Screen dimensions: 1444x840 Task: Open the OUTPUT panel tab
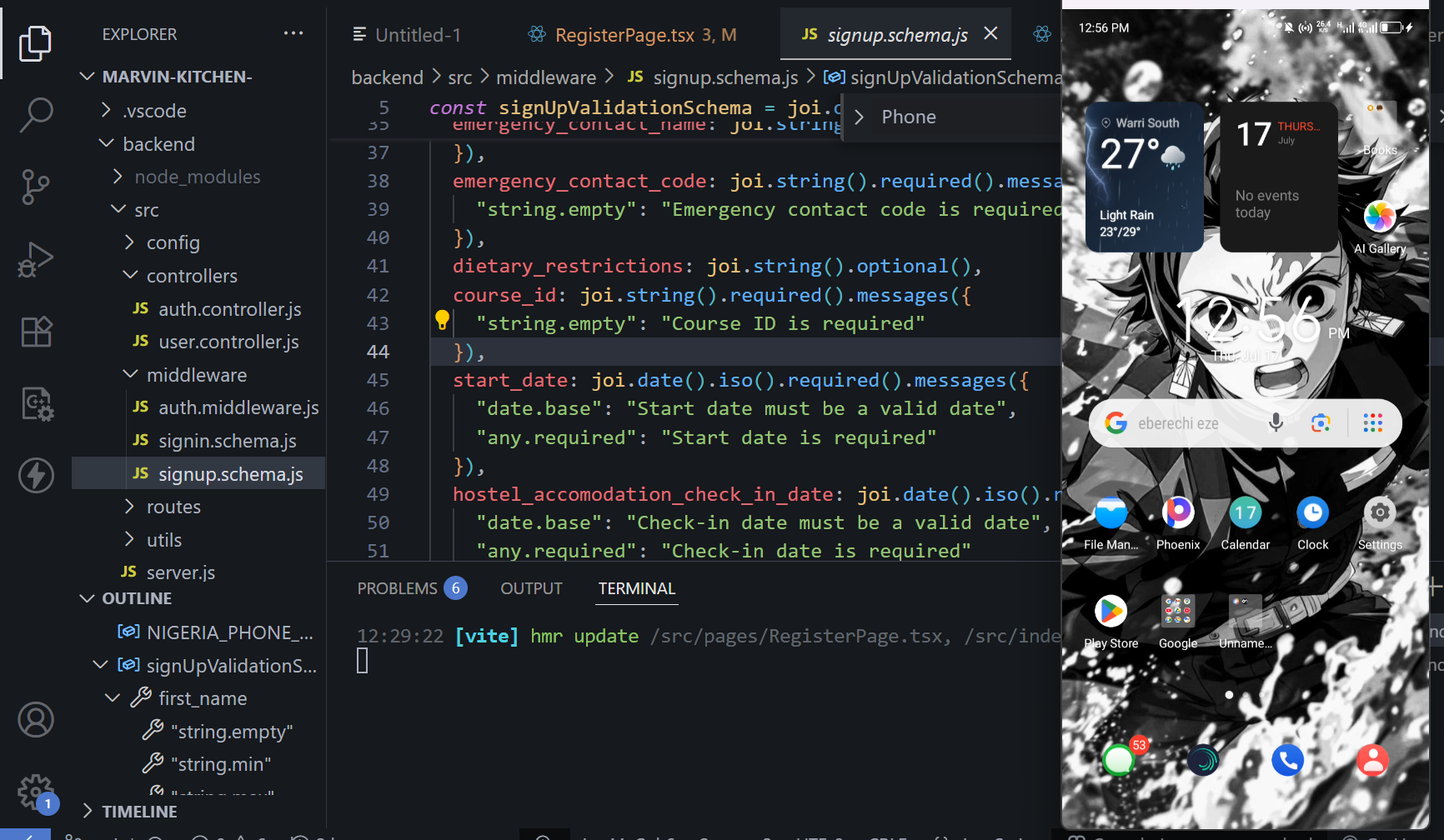(531, 588)
